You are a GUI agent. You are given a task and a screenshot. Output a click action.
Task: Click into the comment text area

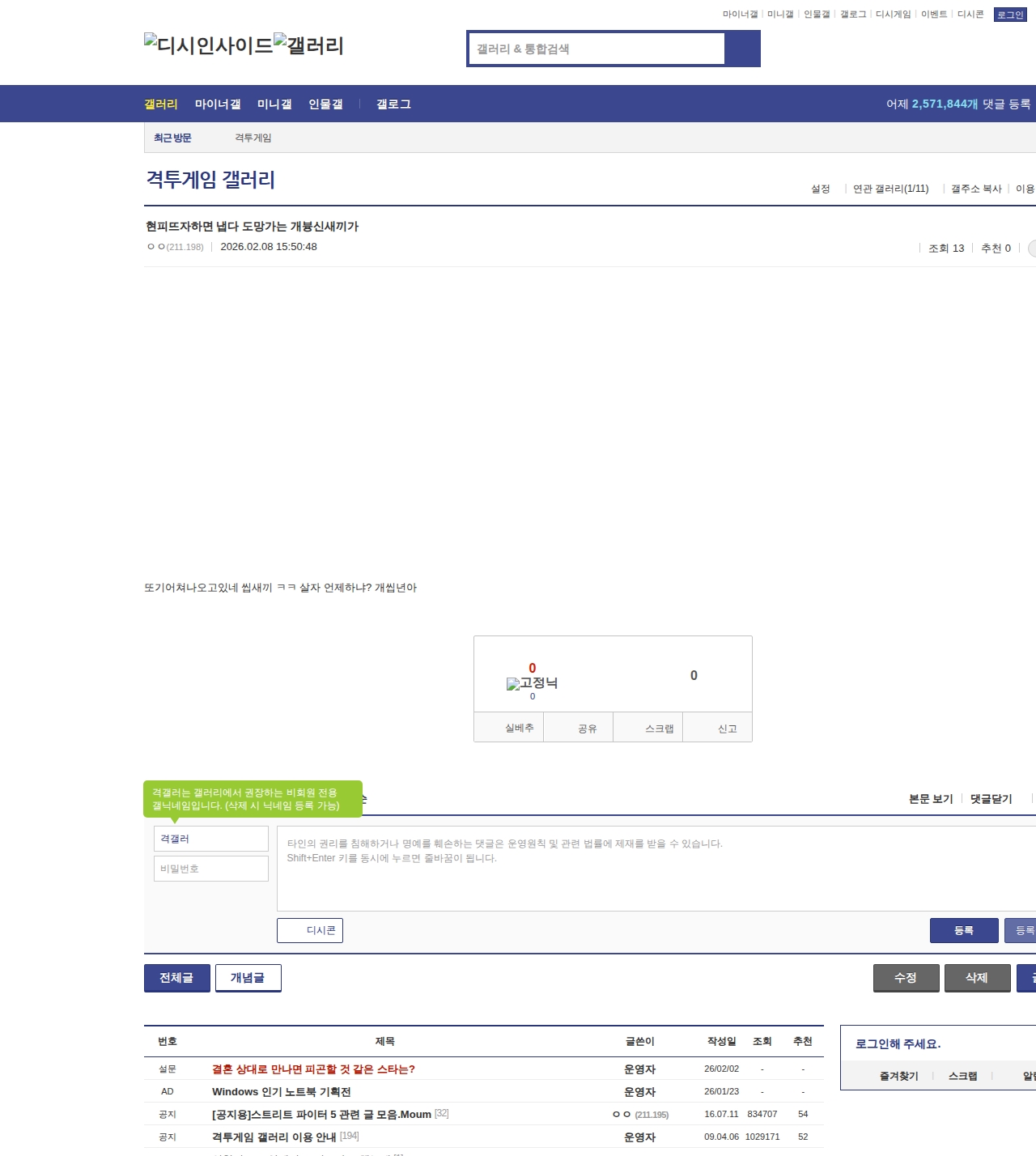[x=656, y=869]
